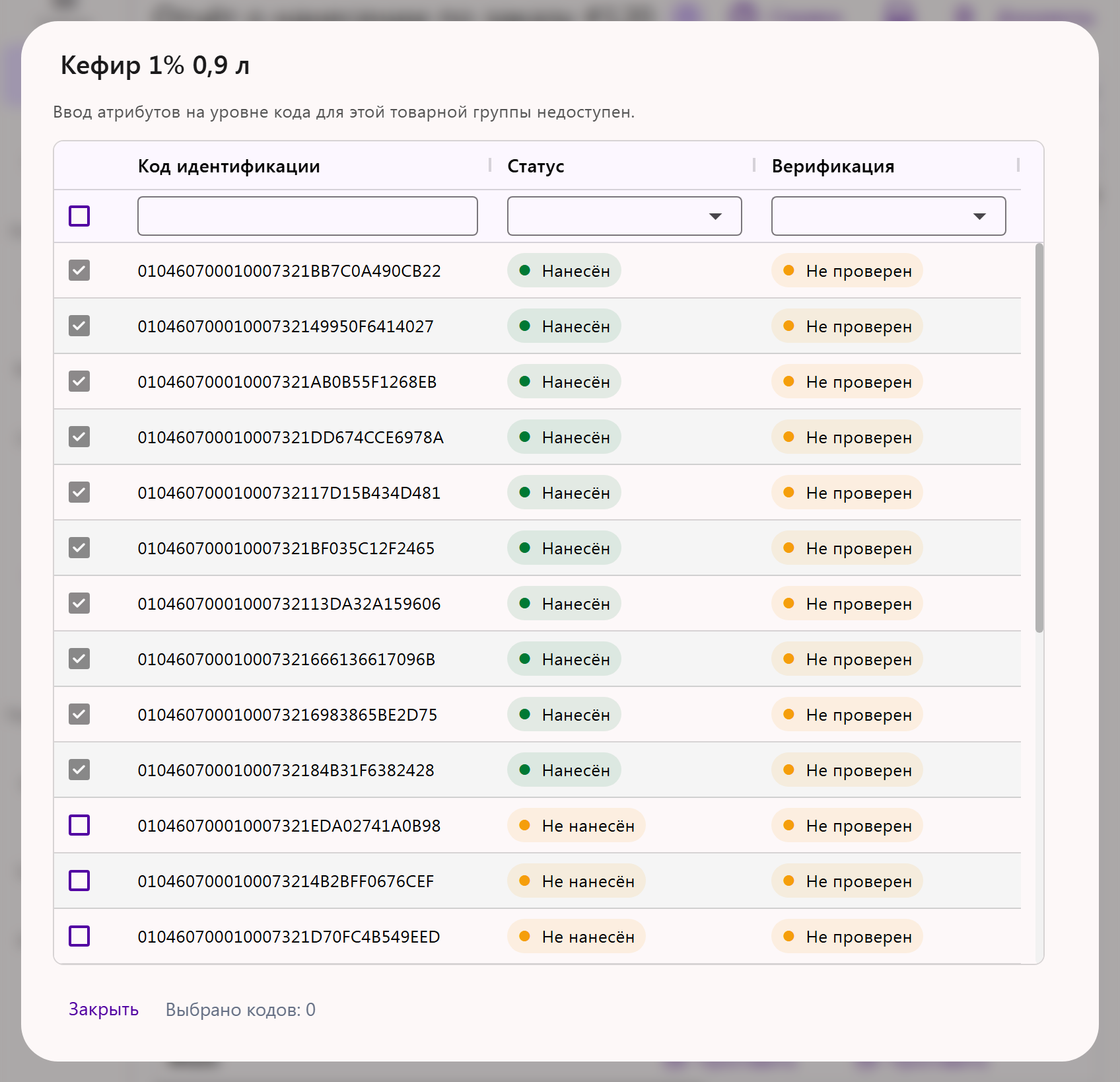
Task: Sort by Код идентификации column header
Action: [x=228, y=166]
